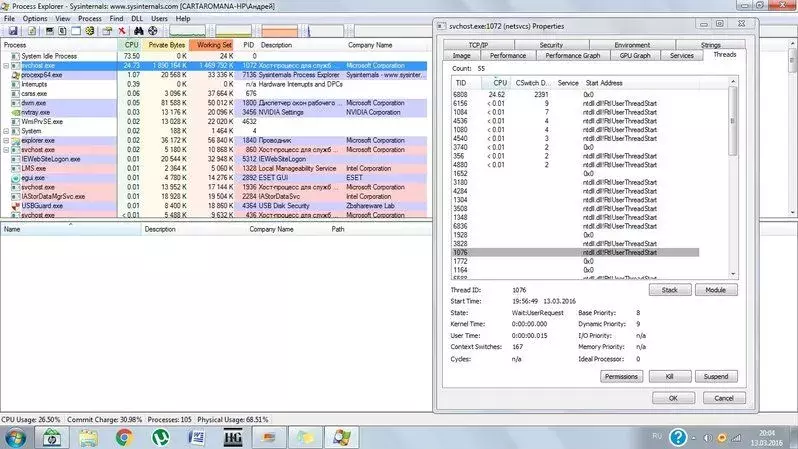
Task: Confirm the dialog with OK
Action: (673, 398)
